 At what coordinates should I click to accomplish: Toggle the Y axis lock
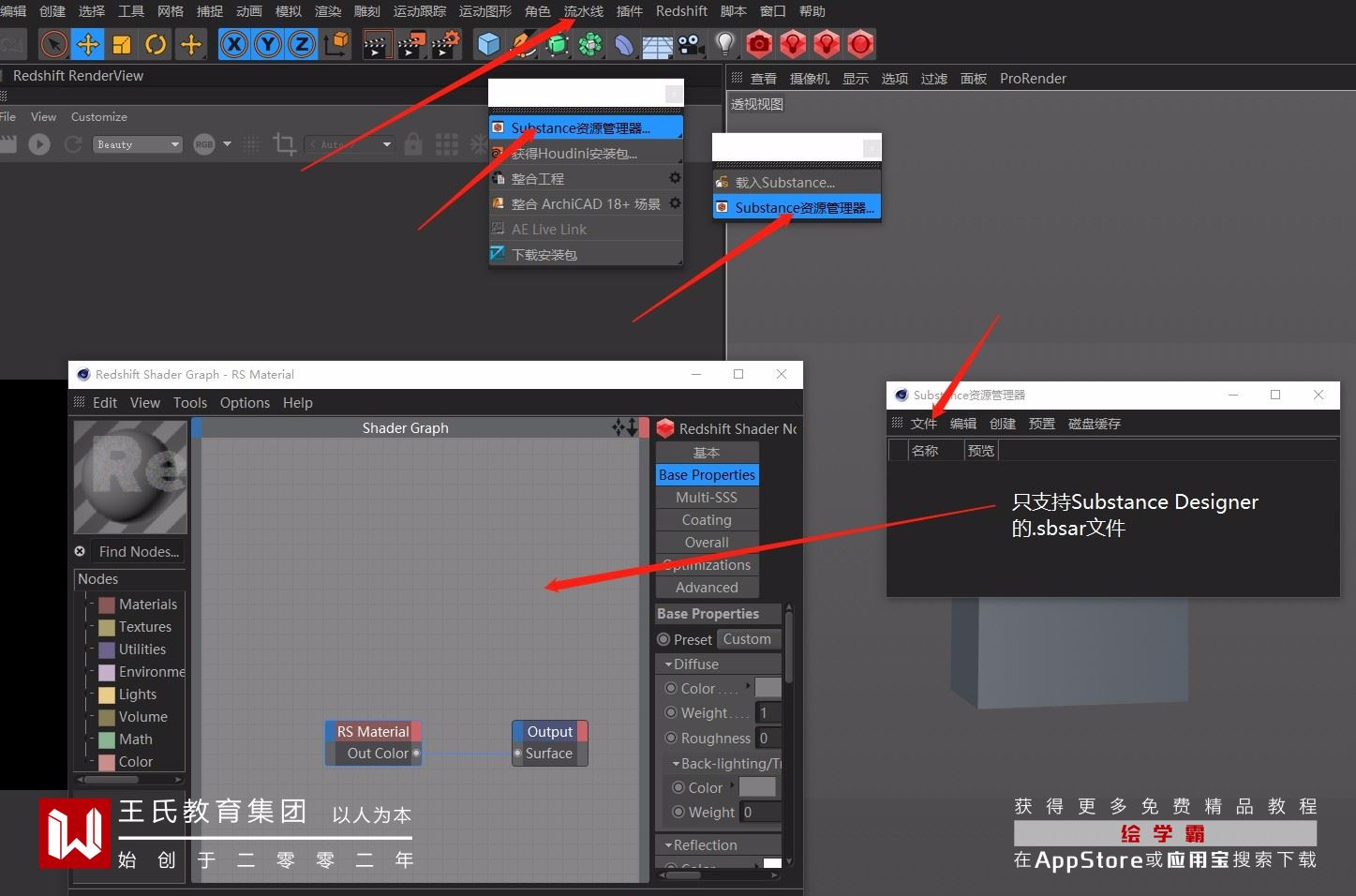pos(268,44)
